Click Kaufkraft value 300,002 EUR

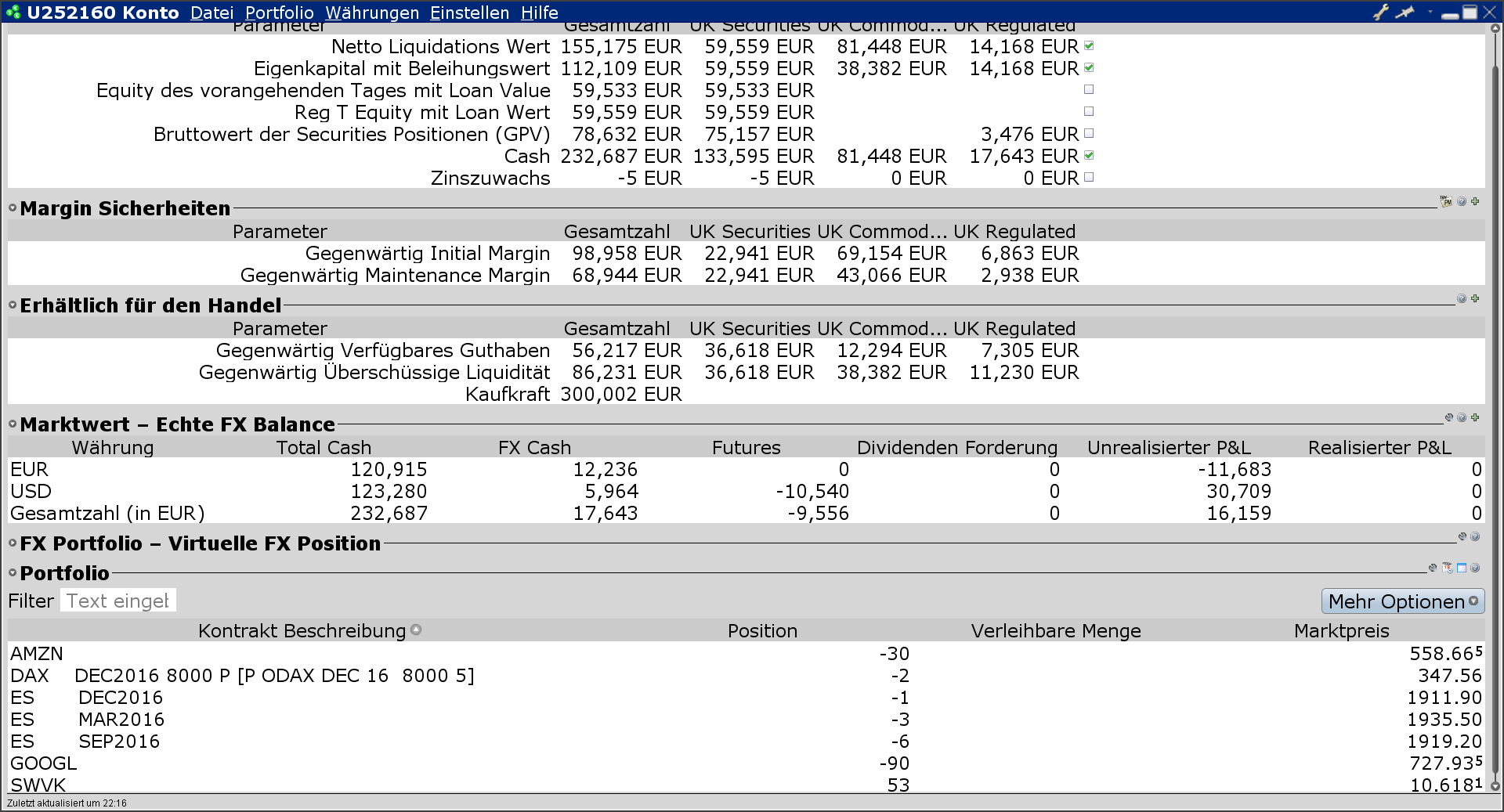621,395
